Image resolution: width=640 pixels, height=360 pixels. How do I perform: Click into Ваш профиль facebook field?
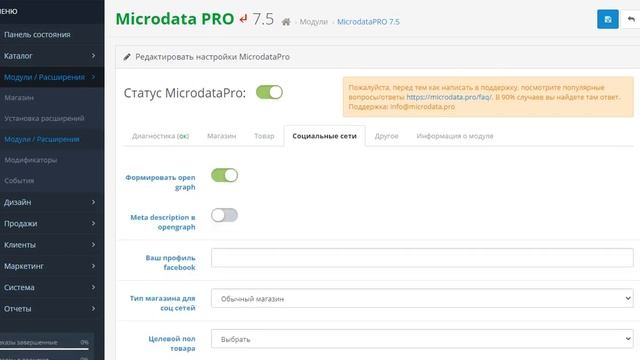[x=422, y=258]
